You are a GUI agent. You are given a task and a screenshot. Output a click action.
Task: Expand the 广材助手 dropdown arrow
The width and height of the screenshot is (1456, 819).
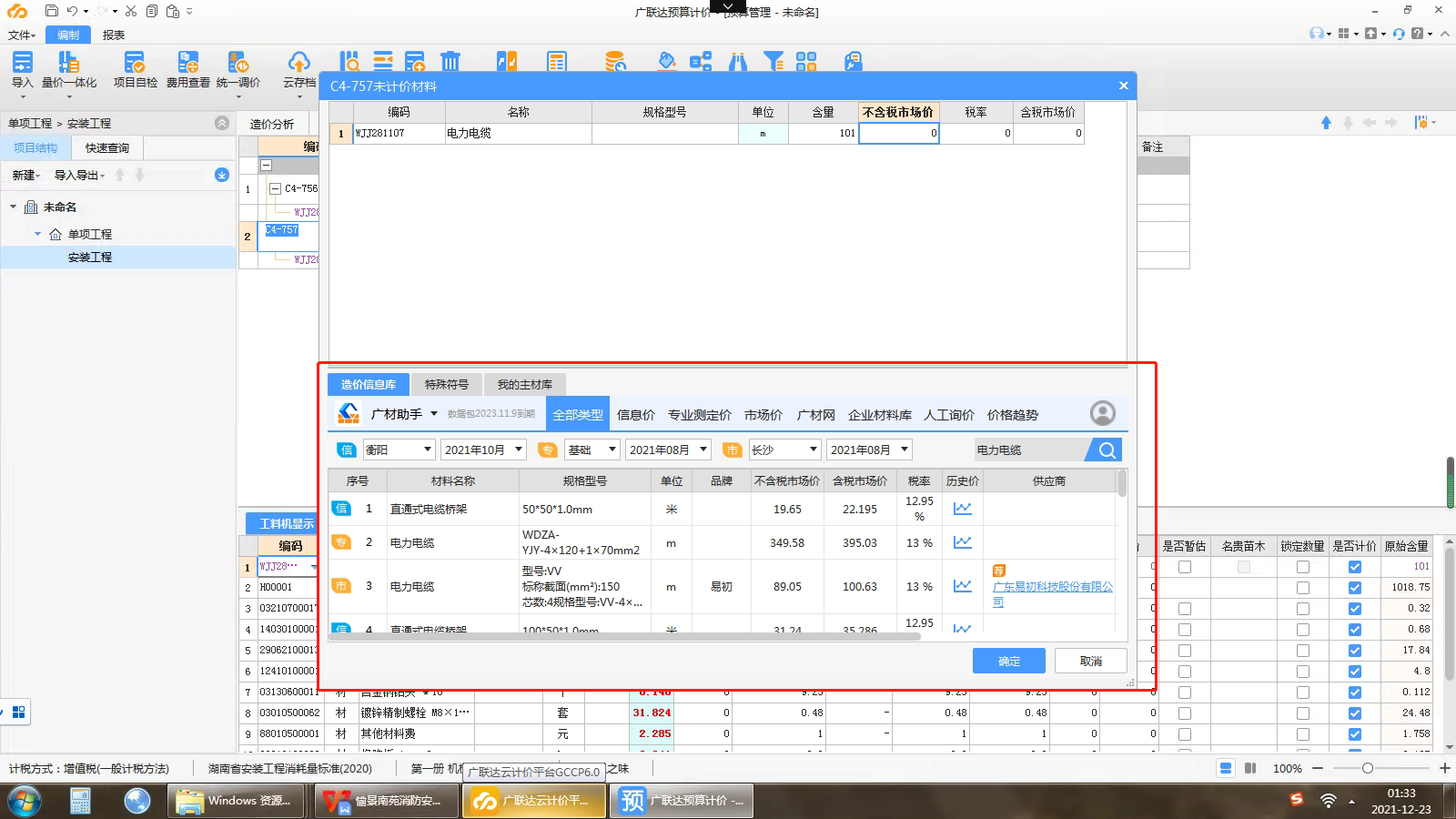434,414
